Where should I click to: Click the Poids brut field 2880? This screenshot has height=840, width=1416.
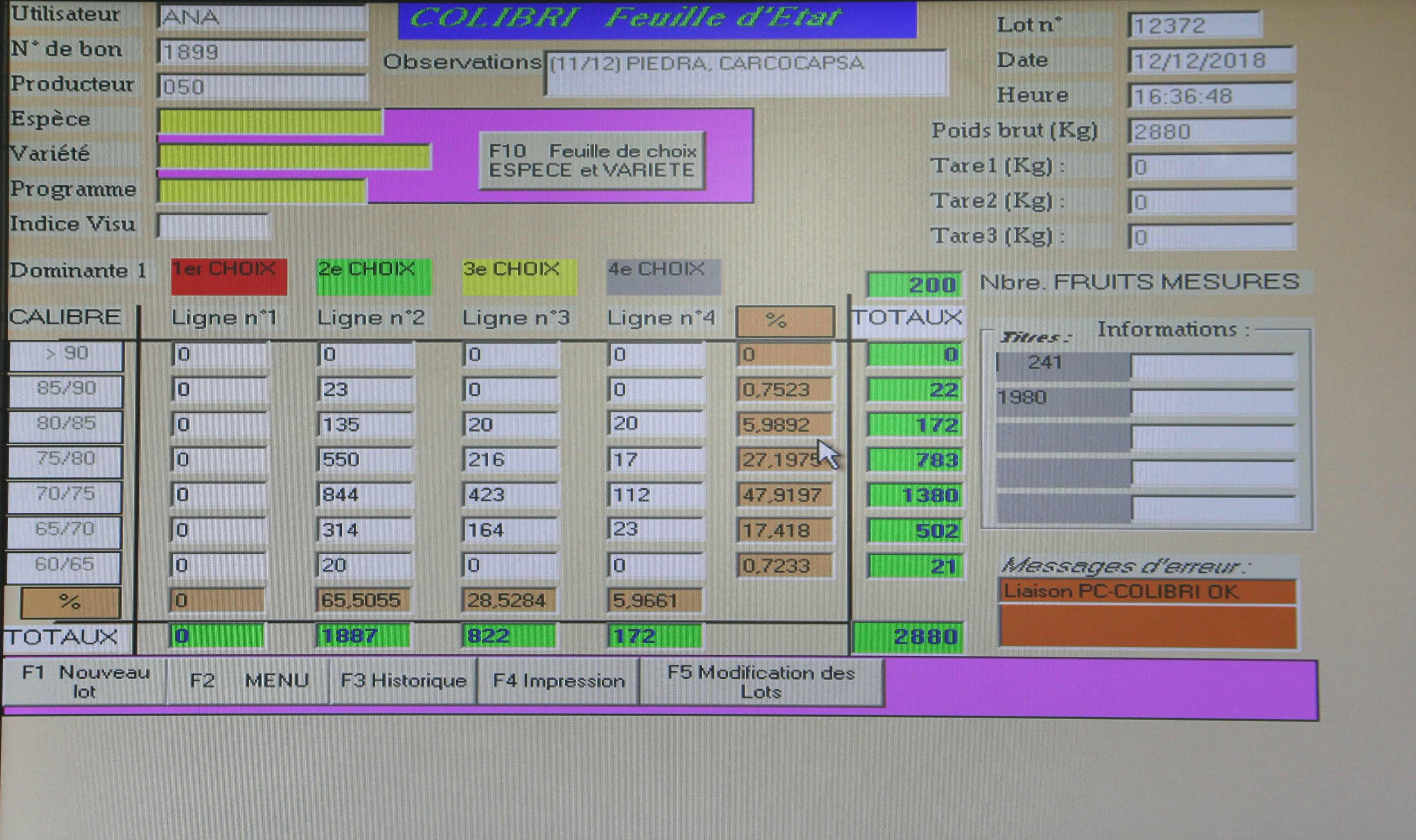pyautogui.click(x=1211, y=131)
